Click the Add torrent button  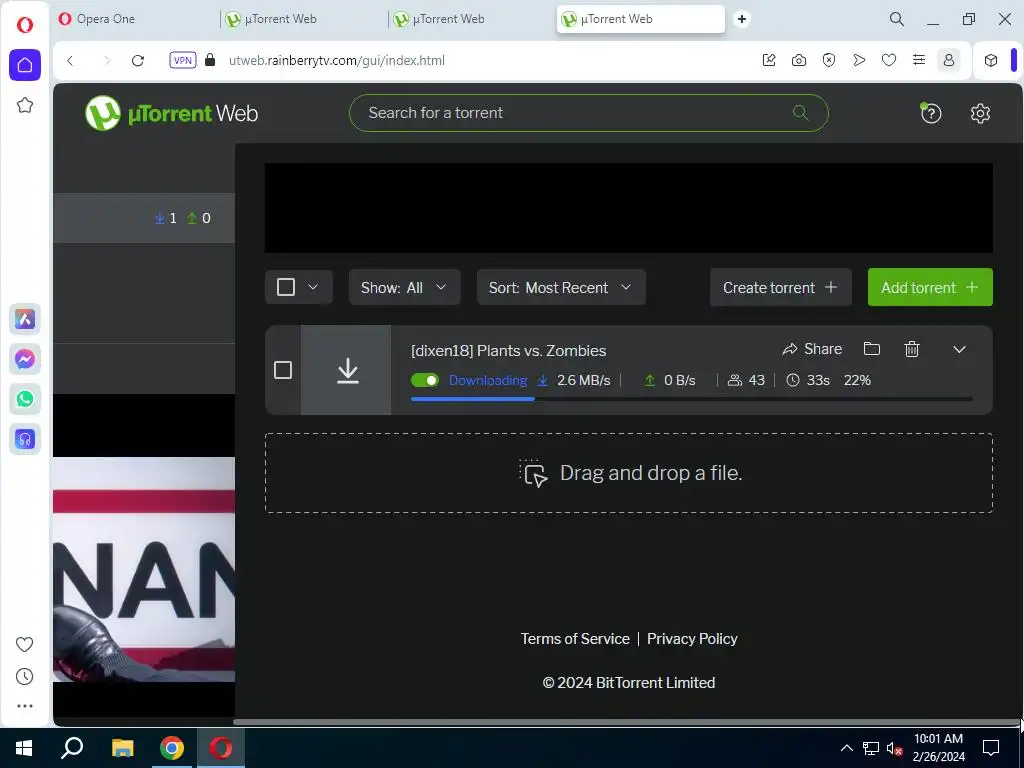[x=930, y=287]
